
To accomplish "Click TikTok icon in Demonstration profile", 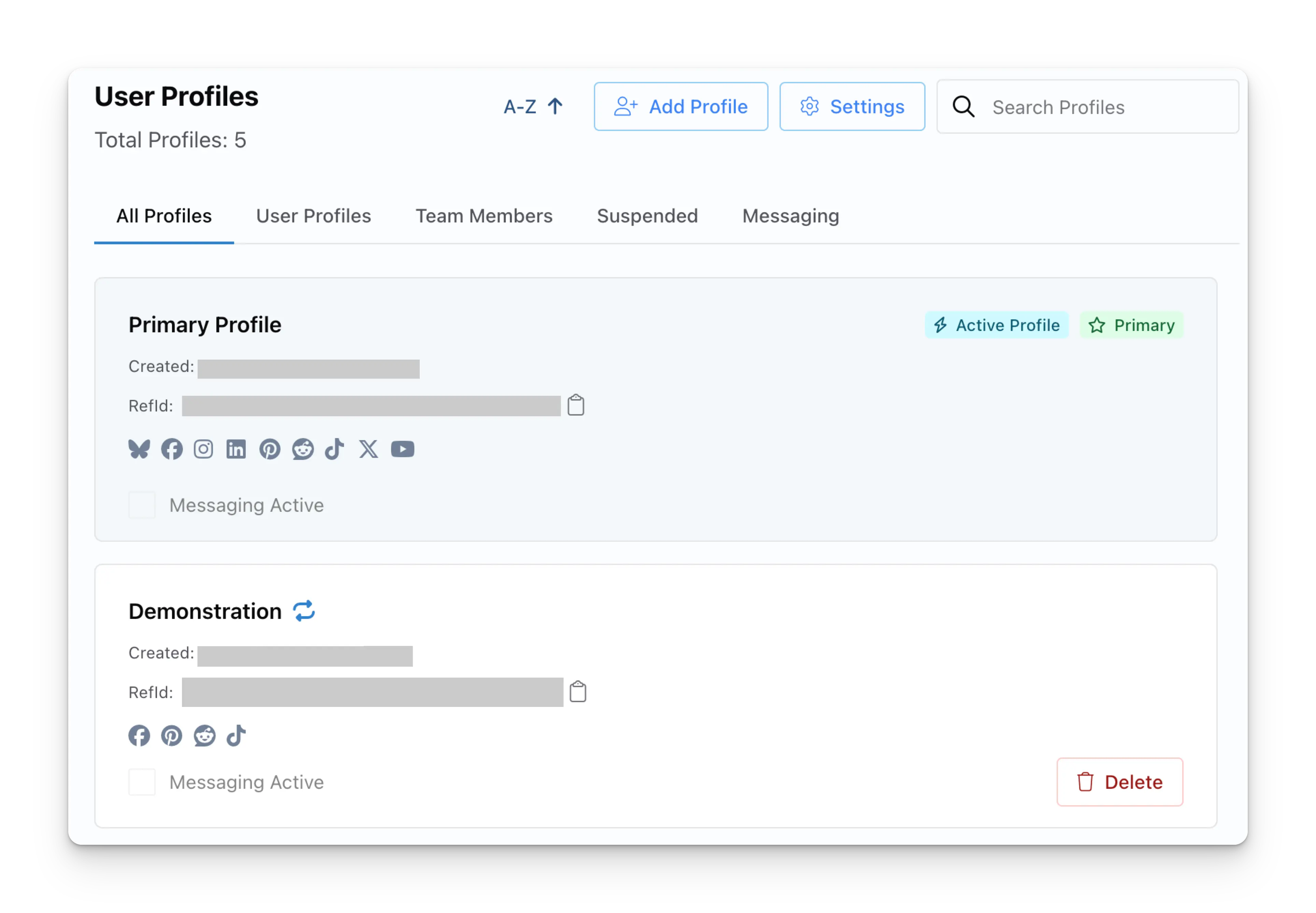I will pos(236,736).
